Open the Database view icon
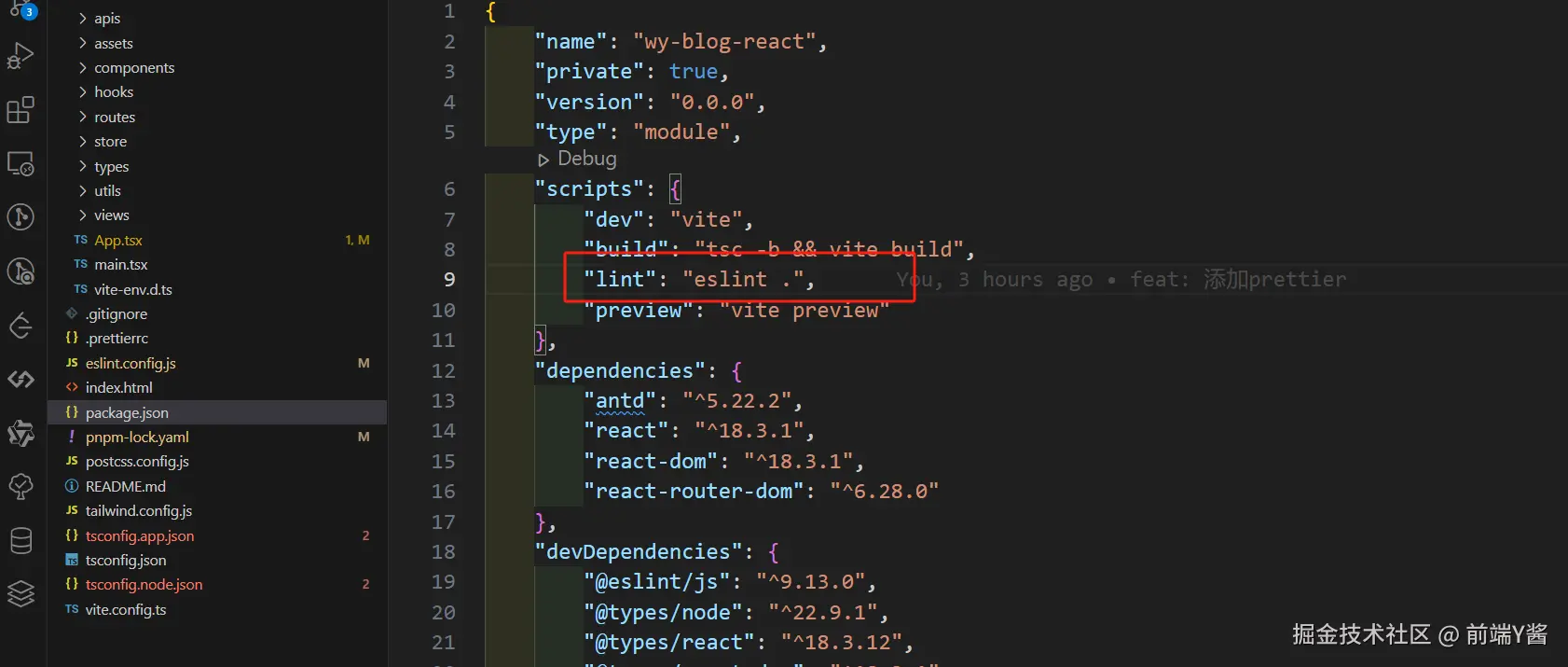 (21, 540)
